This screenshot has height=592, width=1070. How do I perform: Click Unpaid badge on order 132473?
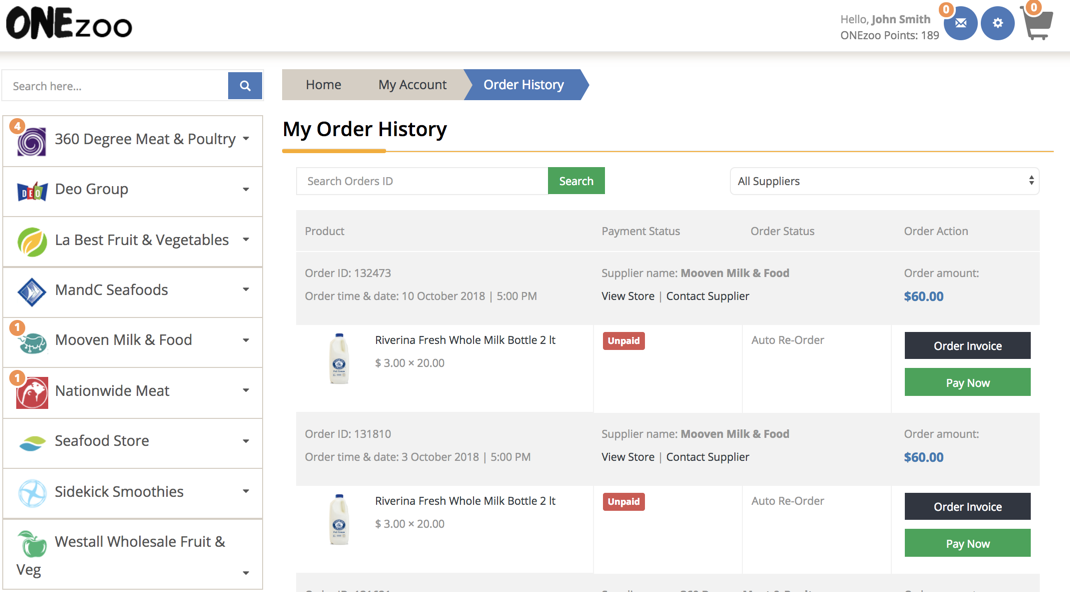624,341
